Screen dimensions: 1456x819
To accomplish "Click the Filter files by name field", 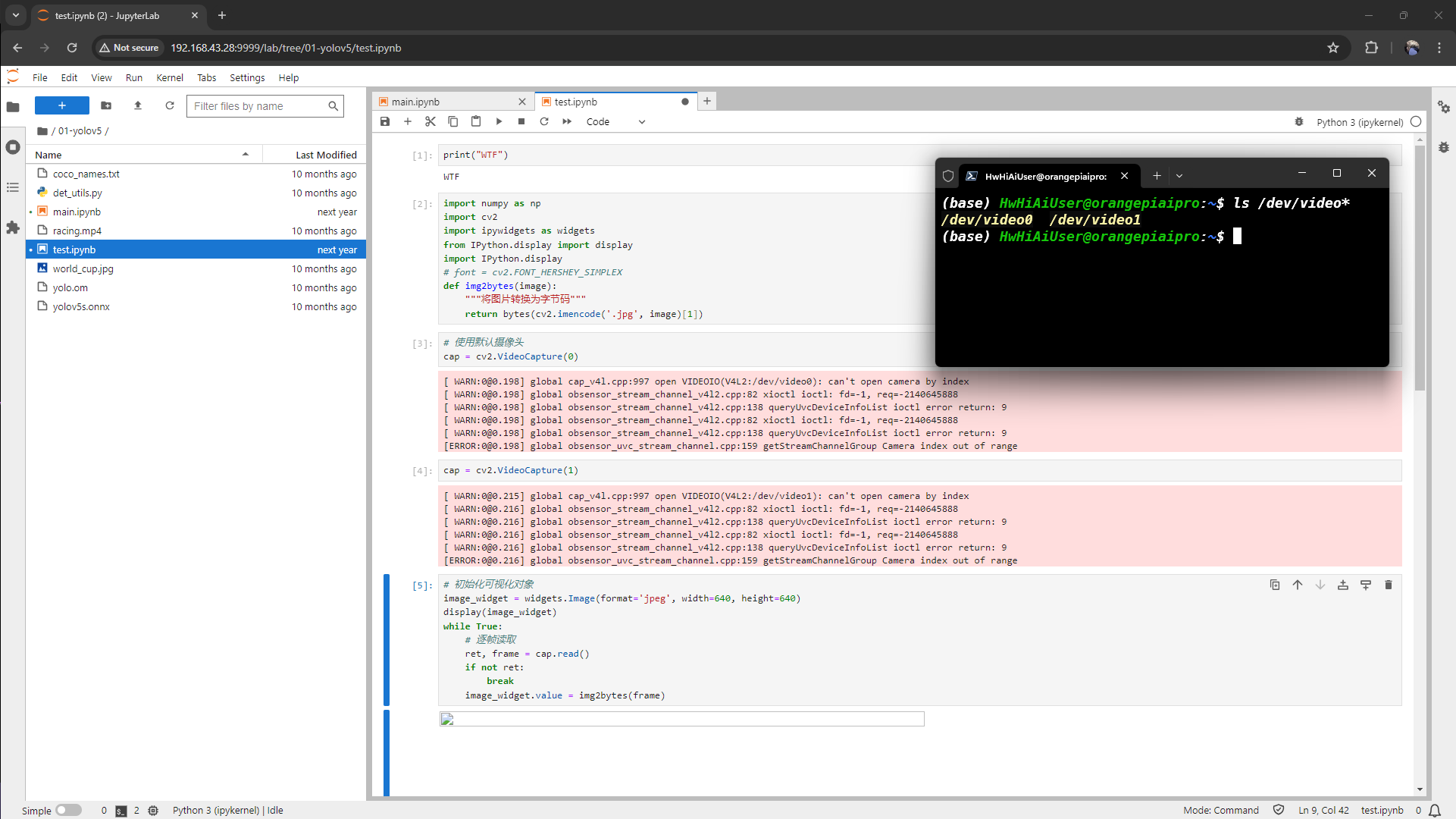I will pos(258,106).
